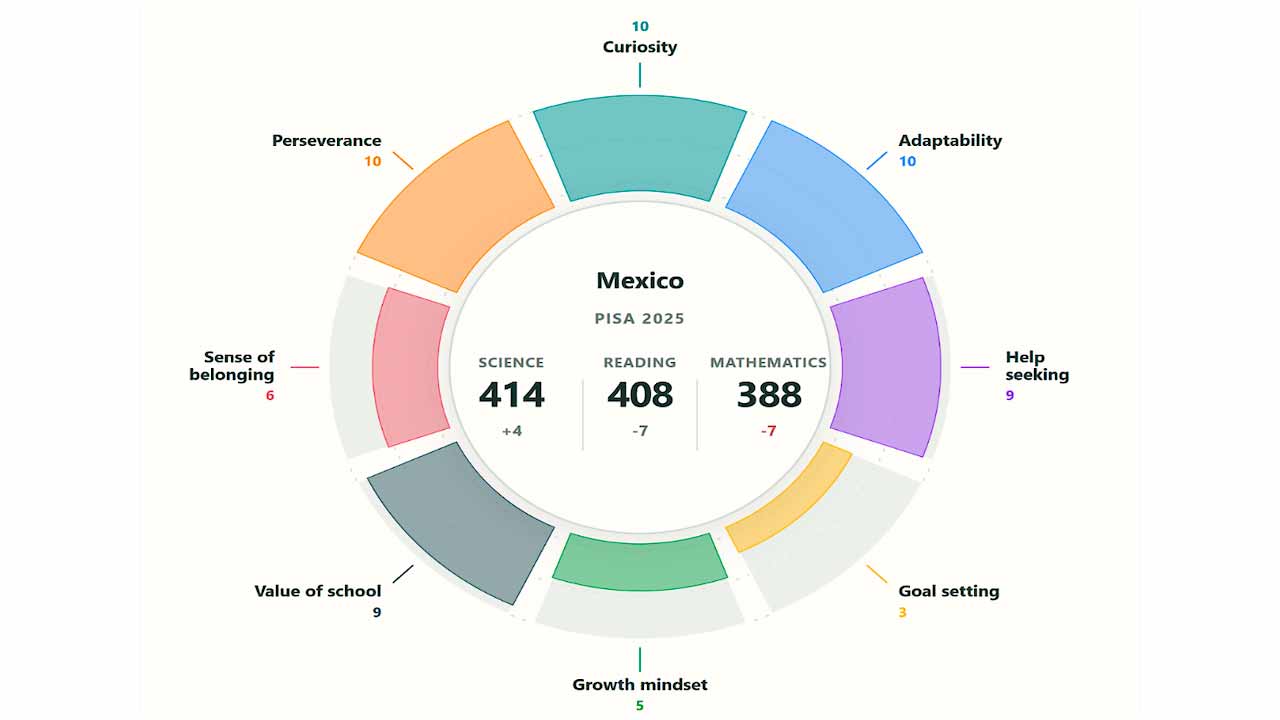Click the Science score 414
The image size is (1280, 720).
click(512, 395)
